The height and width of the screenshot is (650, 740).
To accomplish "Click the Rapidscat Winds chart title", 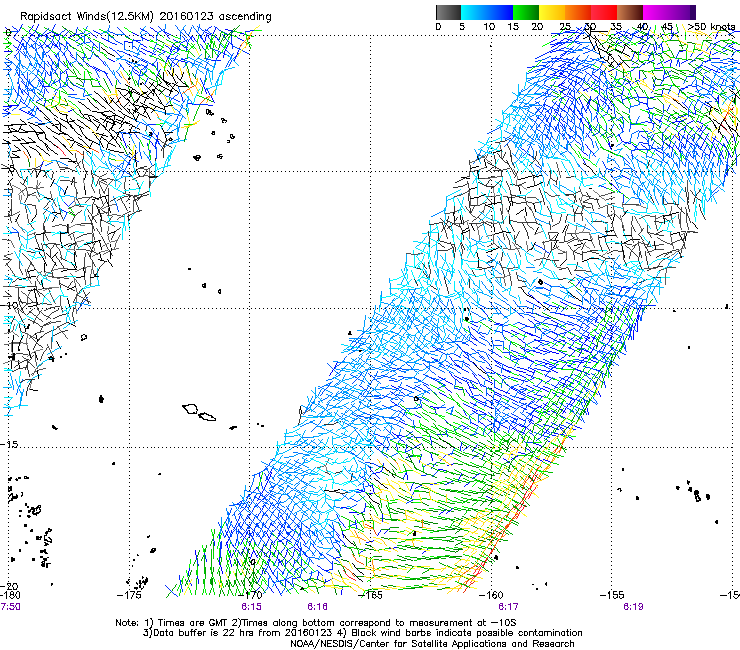I will point(146,17).
